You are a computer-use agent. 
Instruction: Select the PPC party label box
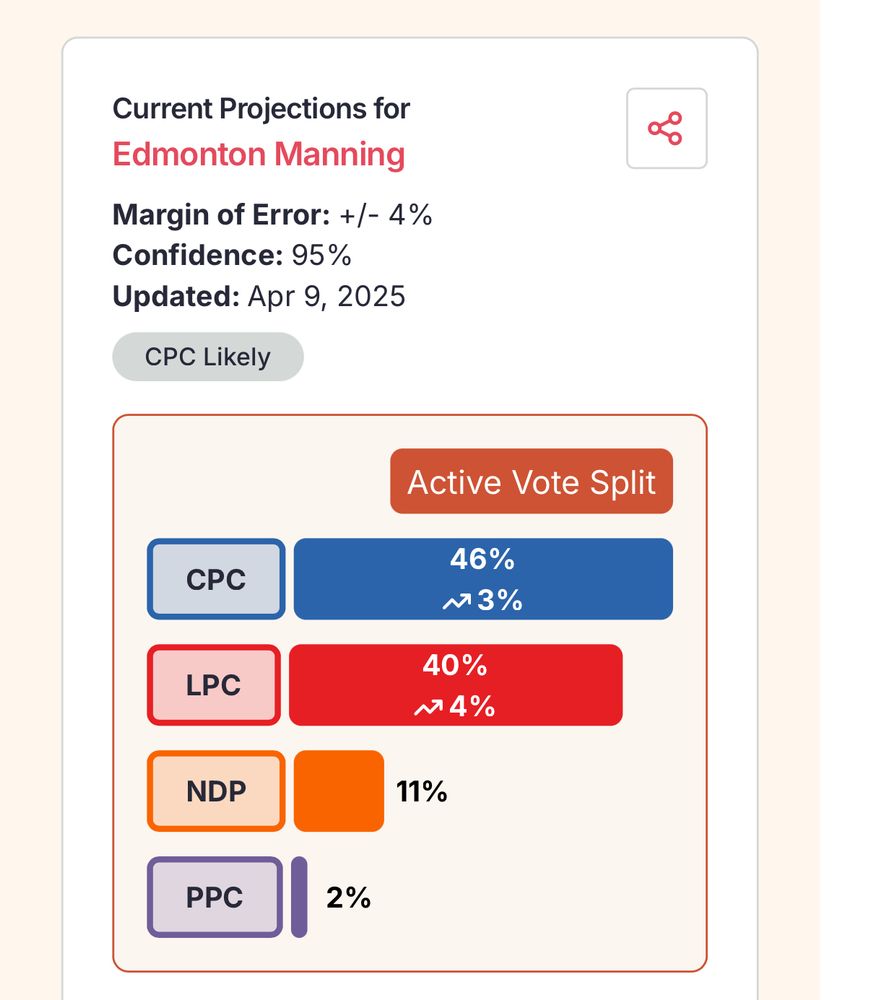pyautogui.click(x=215, y=897)
